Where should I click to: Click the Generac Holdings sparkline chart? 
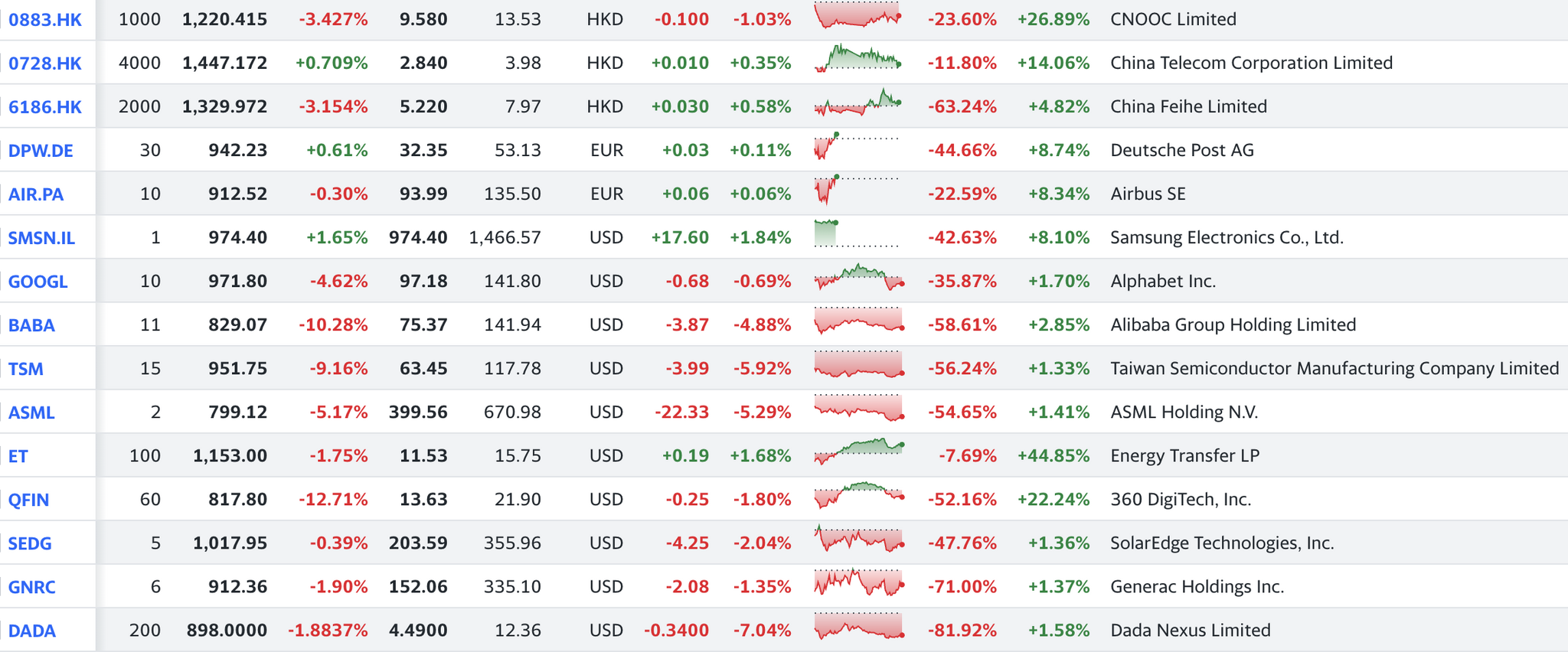pos(858,584)
